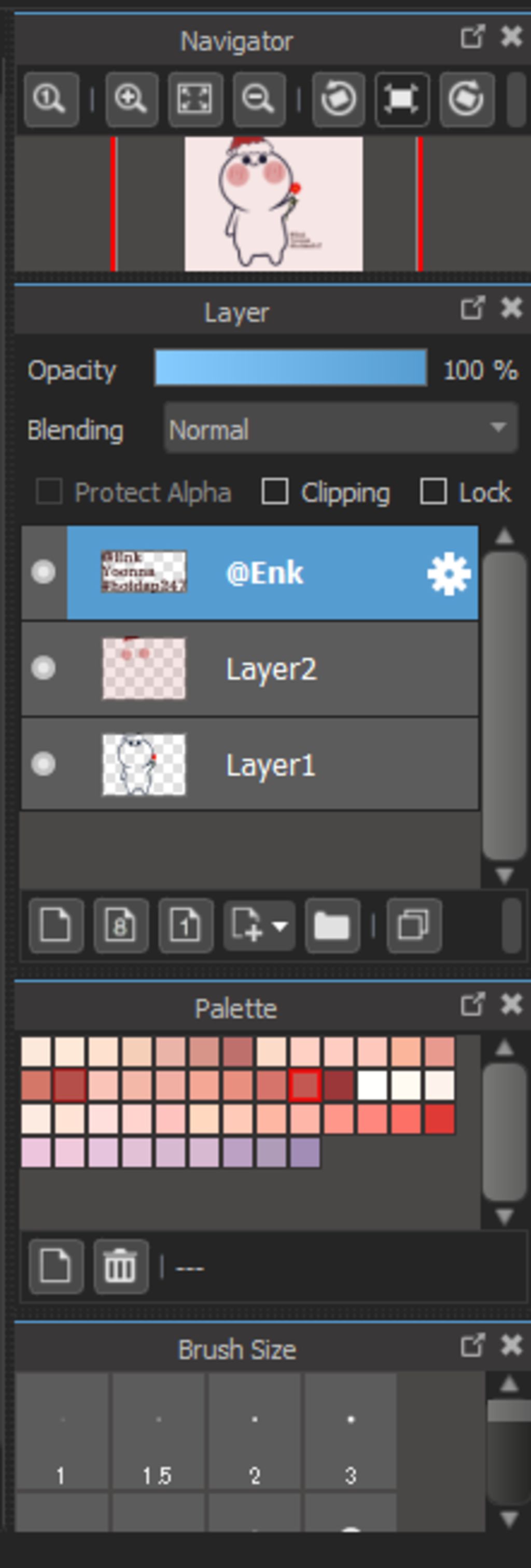Enable the Clipping checkbox
The width and height of the screenshot is (531, 1568).
[x=275, y=491]
